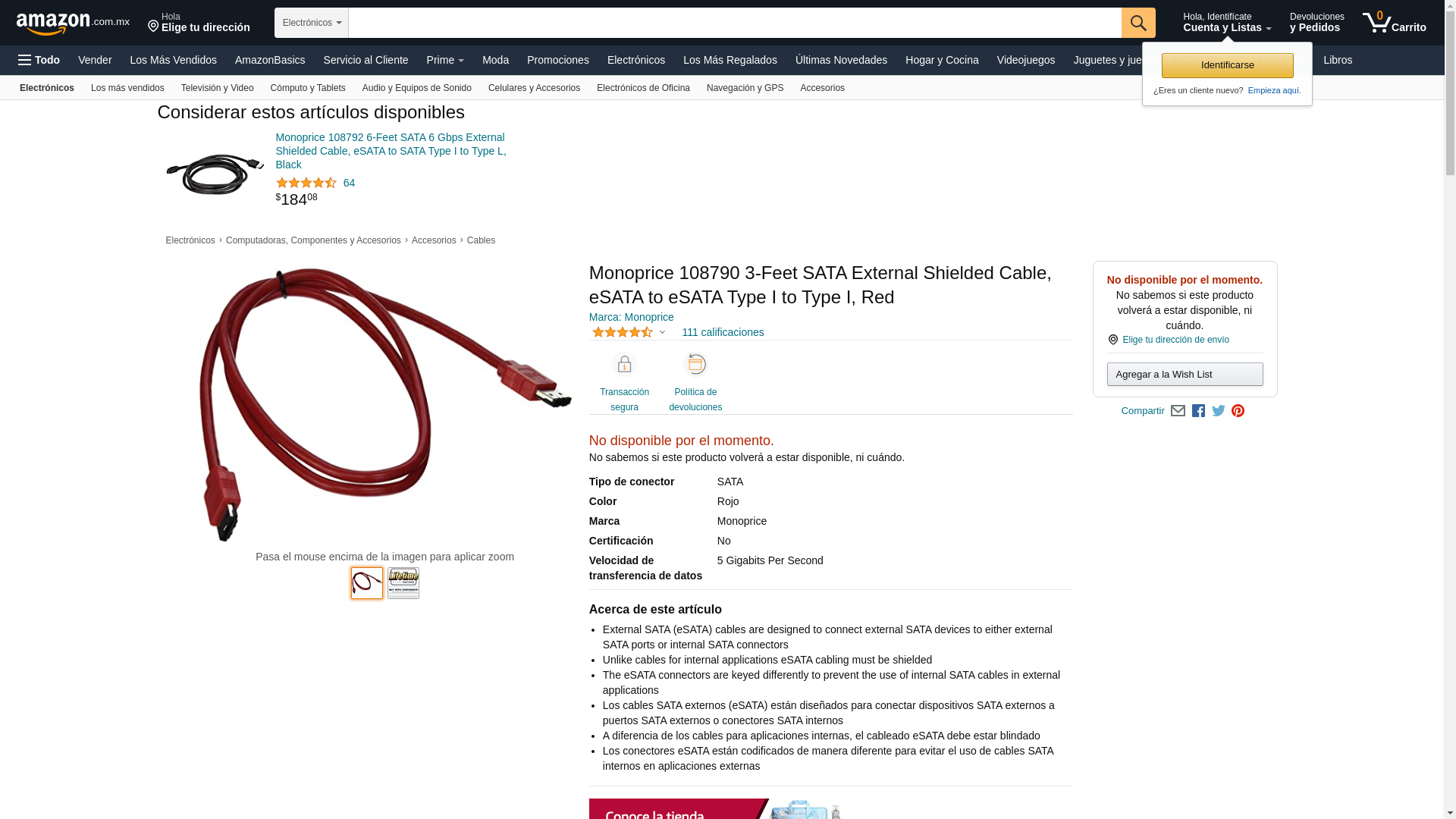Share product on Facebook icon
1456x819 pixels.
[1198, 411]
